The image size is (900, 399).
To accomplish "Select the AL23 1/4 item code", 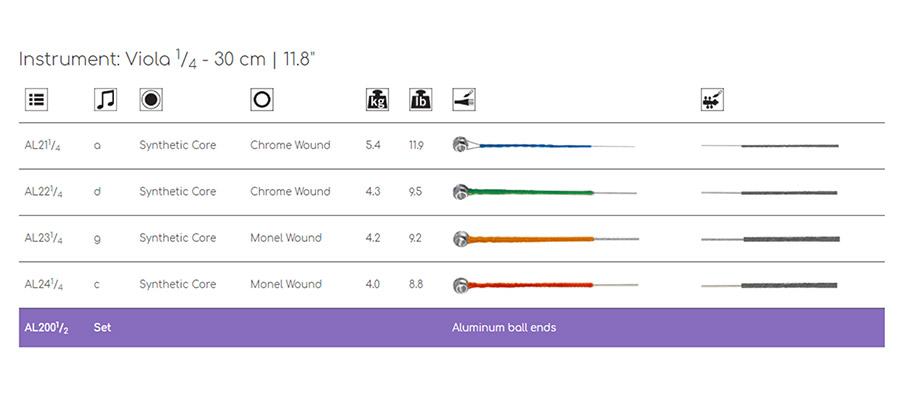I will coord(44,238).
